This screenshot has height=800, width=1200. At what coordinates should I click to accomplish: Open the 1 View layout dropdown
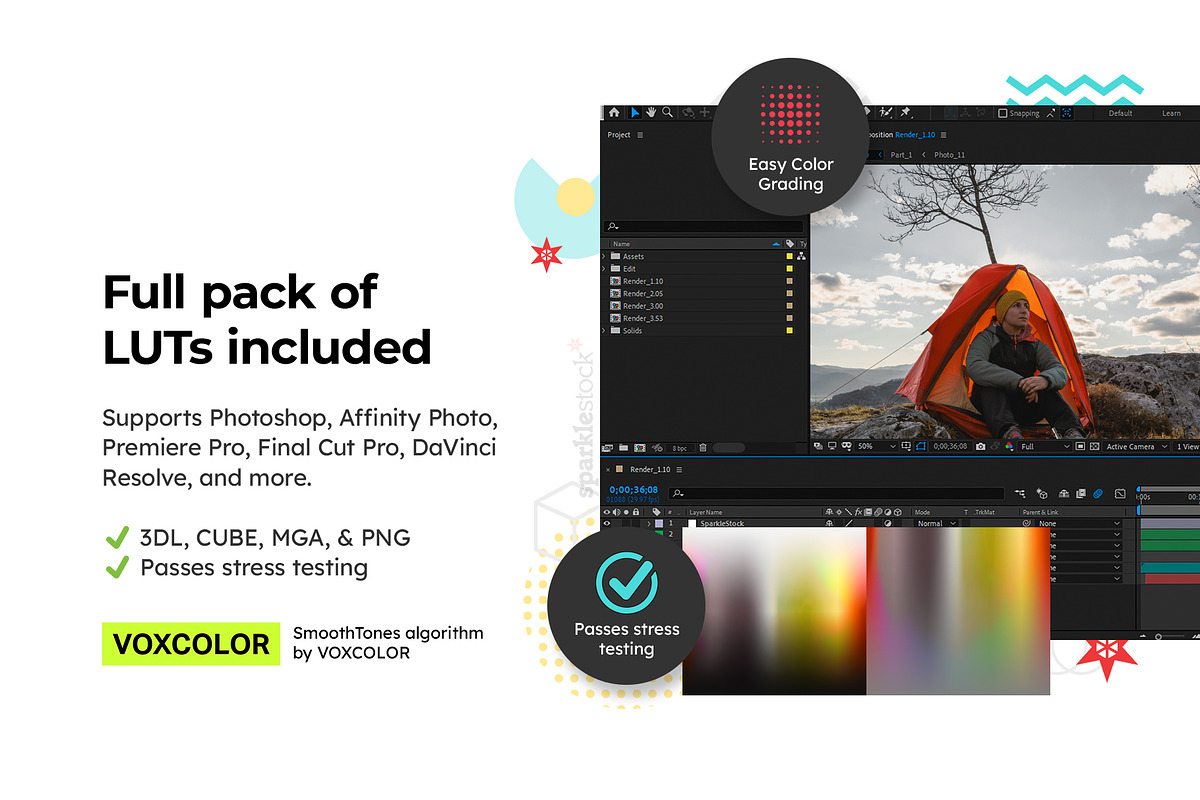[1187, 446]
